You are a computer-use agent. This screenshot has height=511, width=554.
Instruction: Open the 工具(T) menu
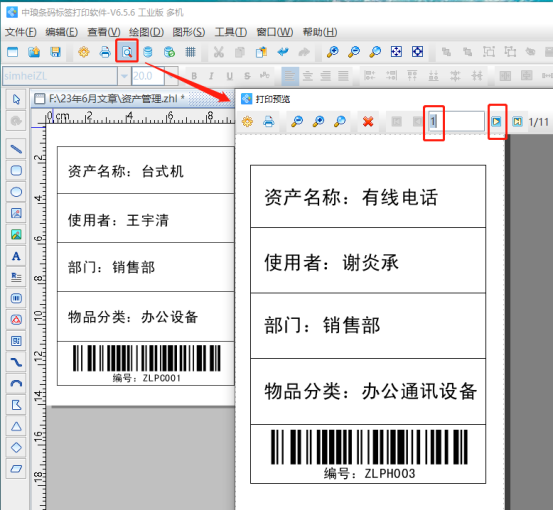pos(231,32)
